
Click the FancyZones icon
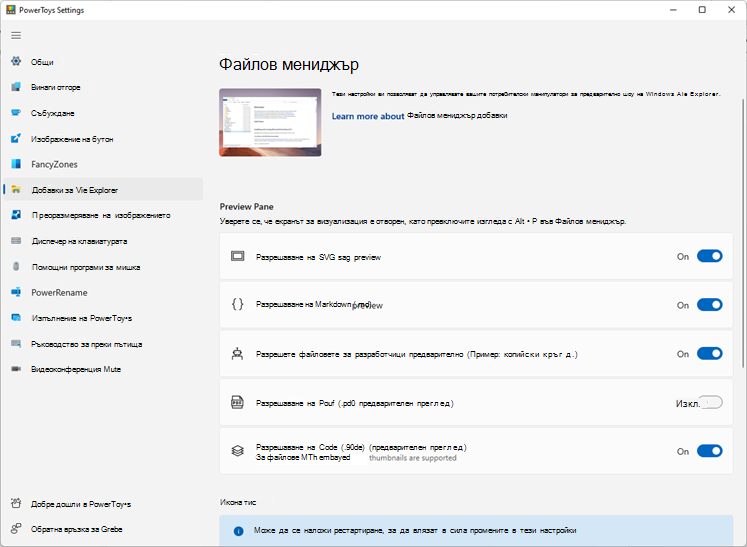tap(16, 164)
